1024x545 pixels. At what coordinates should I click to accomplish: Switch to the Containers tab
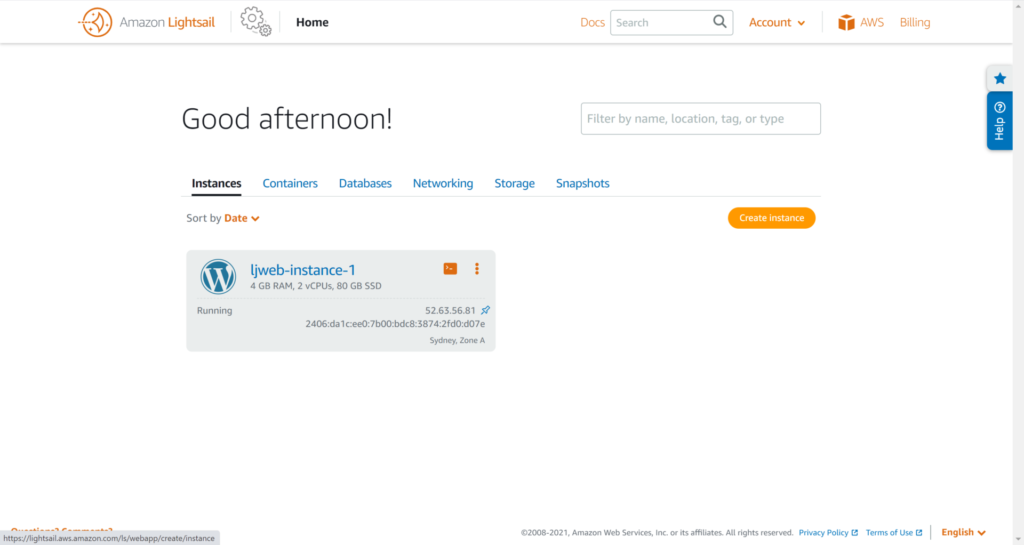290,183
